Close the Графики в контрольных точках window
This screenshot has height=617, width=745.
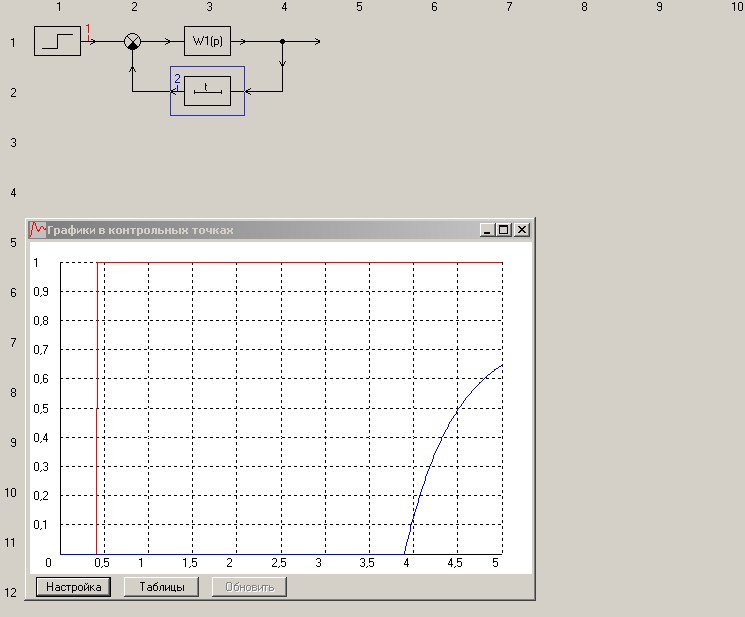(x=522, y=230)
